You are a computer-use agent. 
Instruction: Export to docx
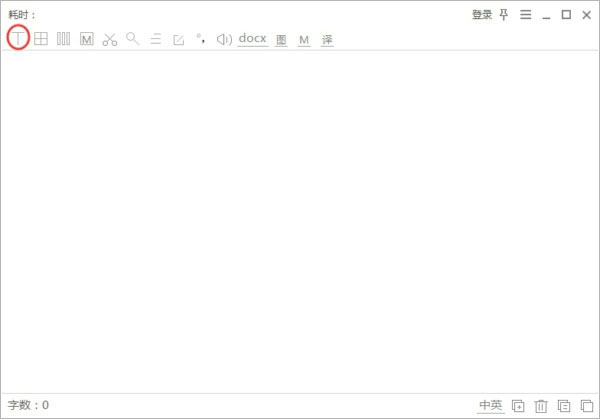click(252, 39)
